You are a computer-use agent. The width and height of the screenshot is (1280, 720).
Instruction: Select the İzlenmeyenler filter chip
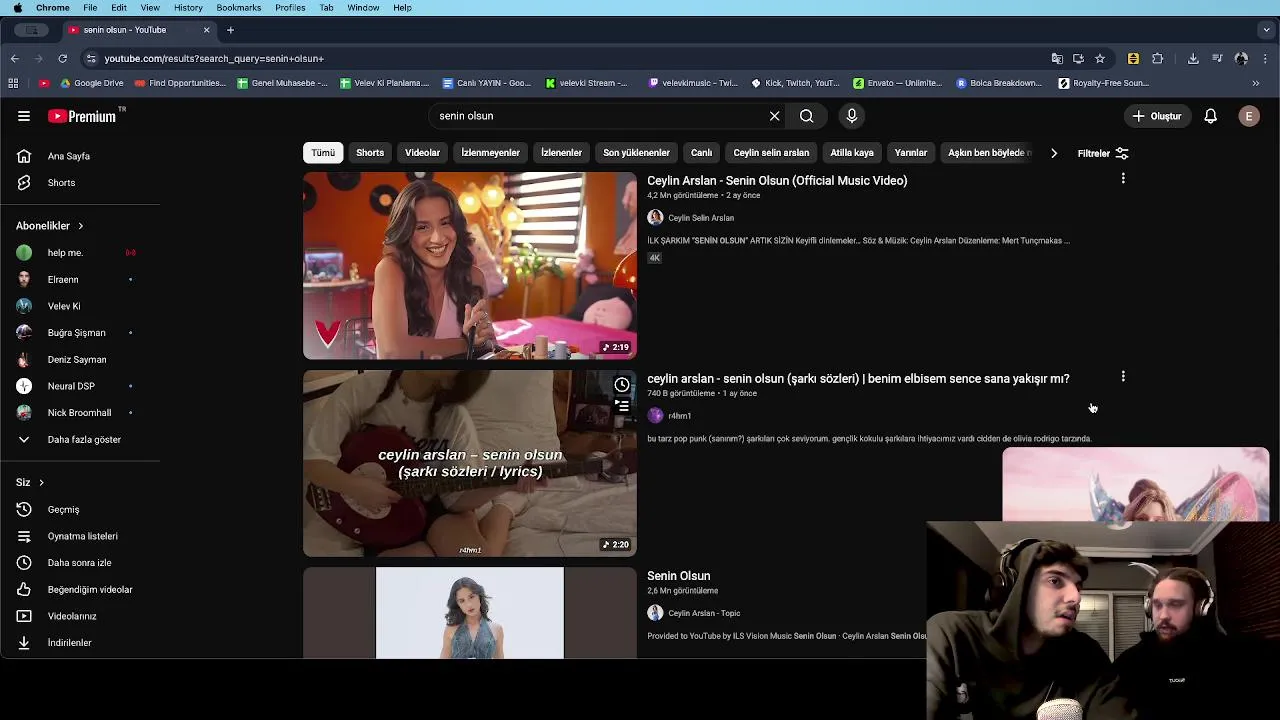click(490, 153)
